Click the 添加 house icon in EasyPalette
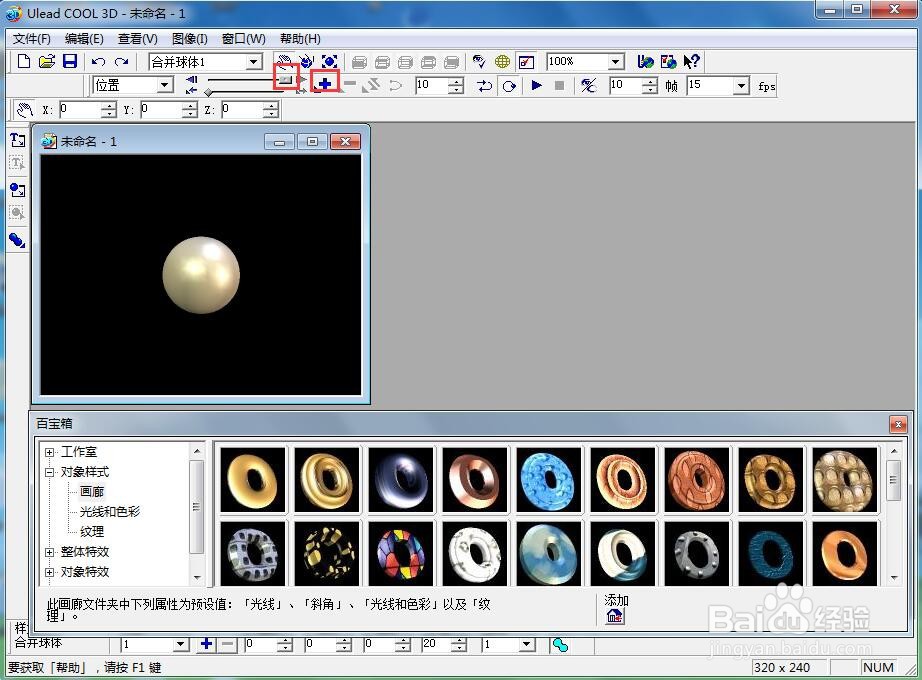Image resolution: width=922 pixels, height=680 pixels. pyautogui.click(x=615, y=616)
